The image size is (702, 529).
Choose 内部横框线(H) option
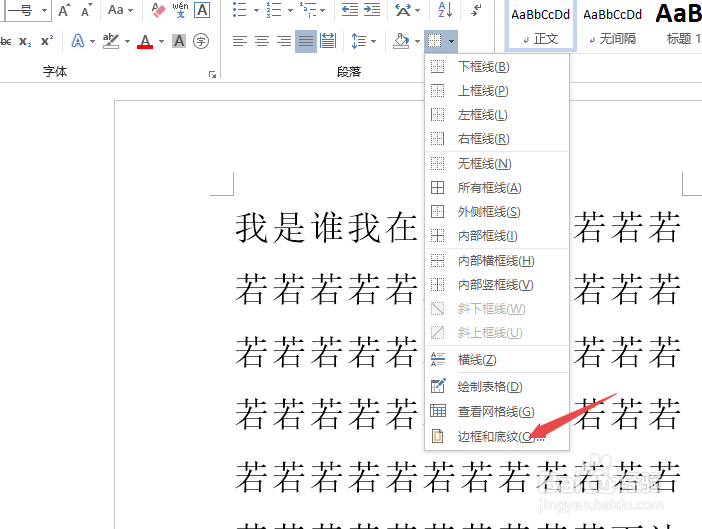coord(497,261)
